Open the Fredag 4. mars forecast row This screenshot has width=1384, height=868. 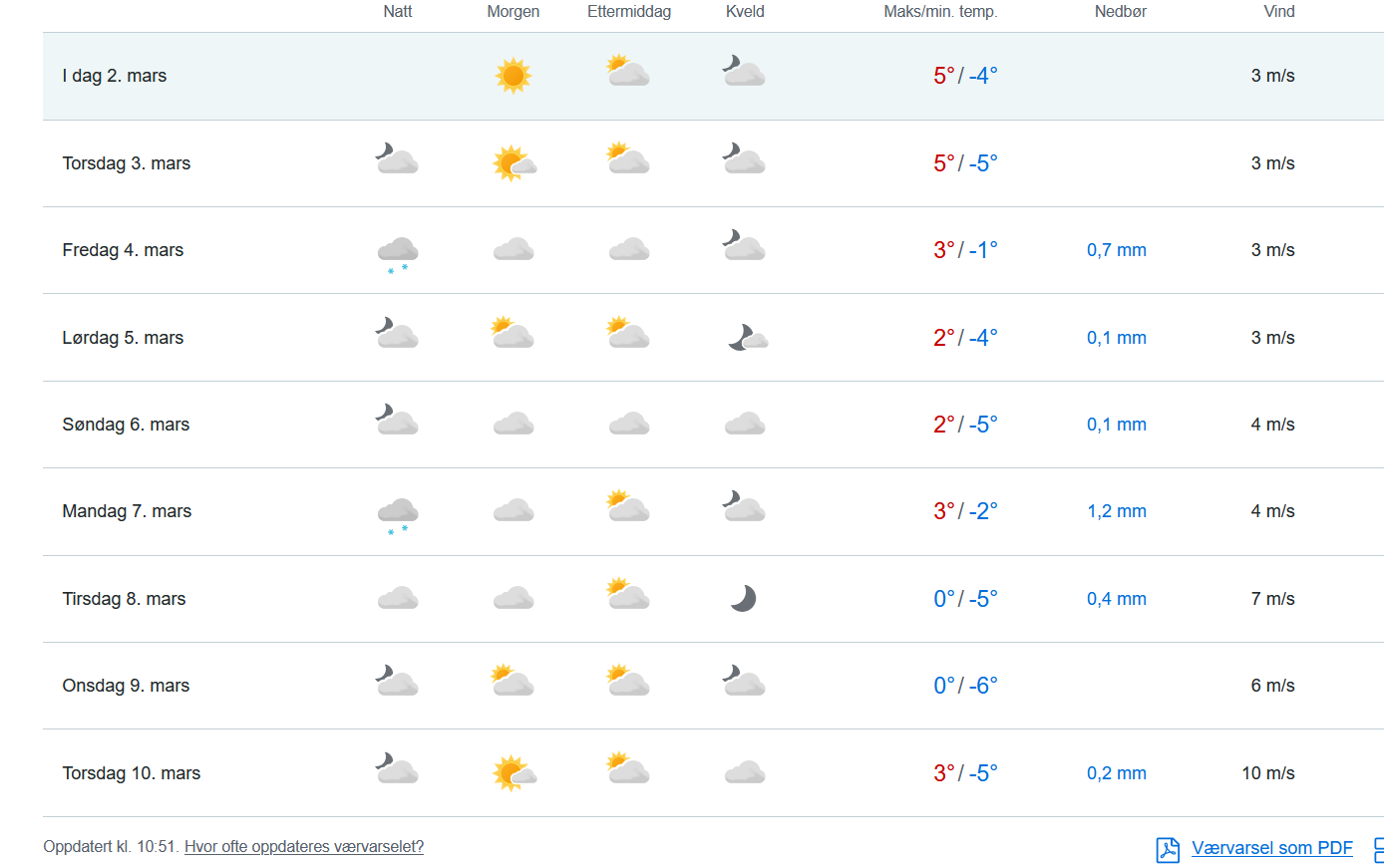[x=123, y=250]
